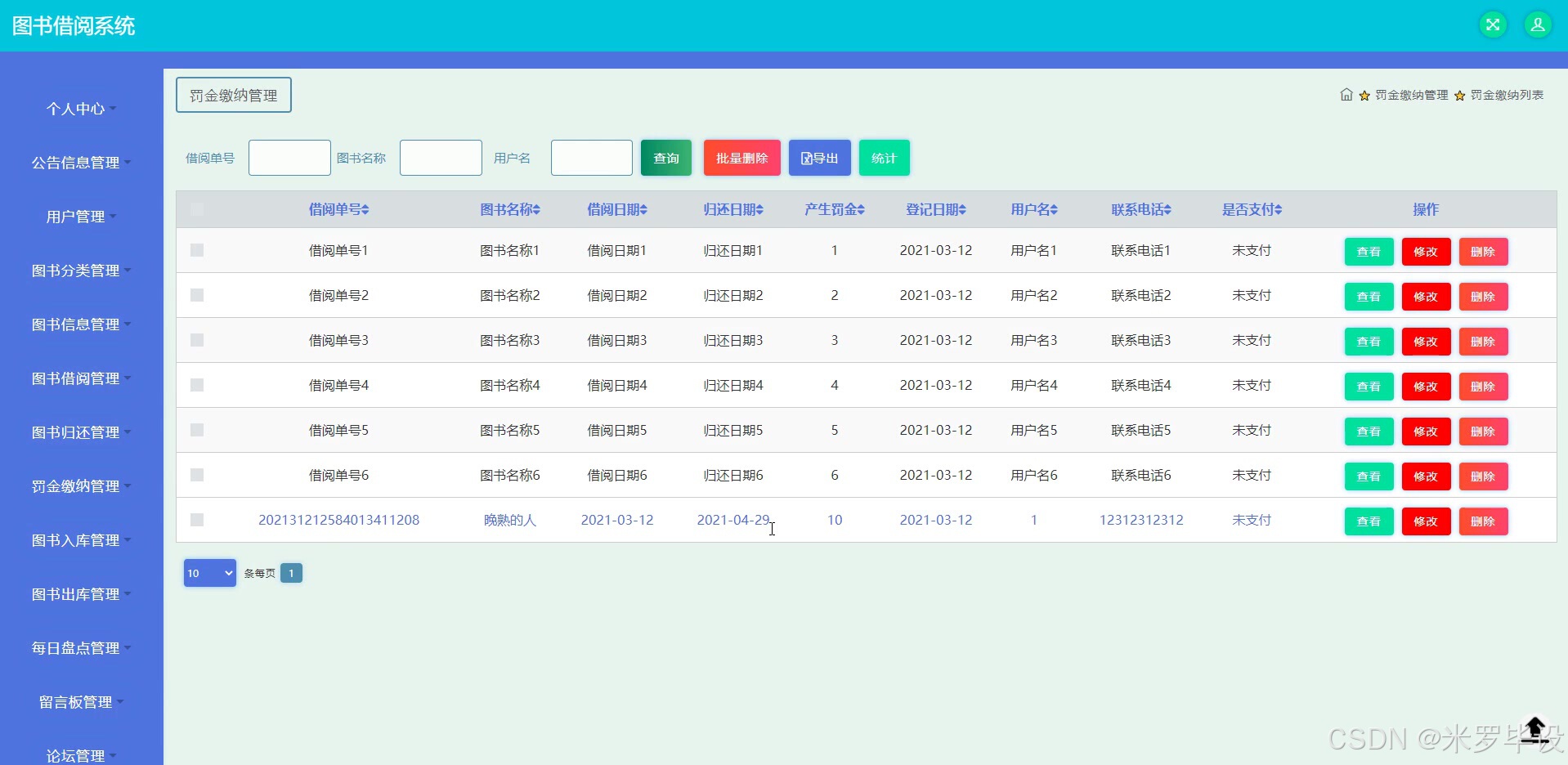This screenshot has height=765, width=1568.
Task: Edit the row 借阅单号5 with 修改
Action: 1426,432
